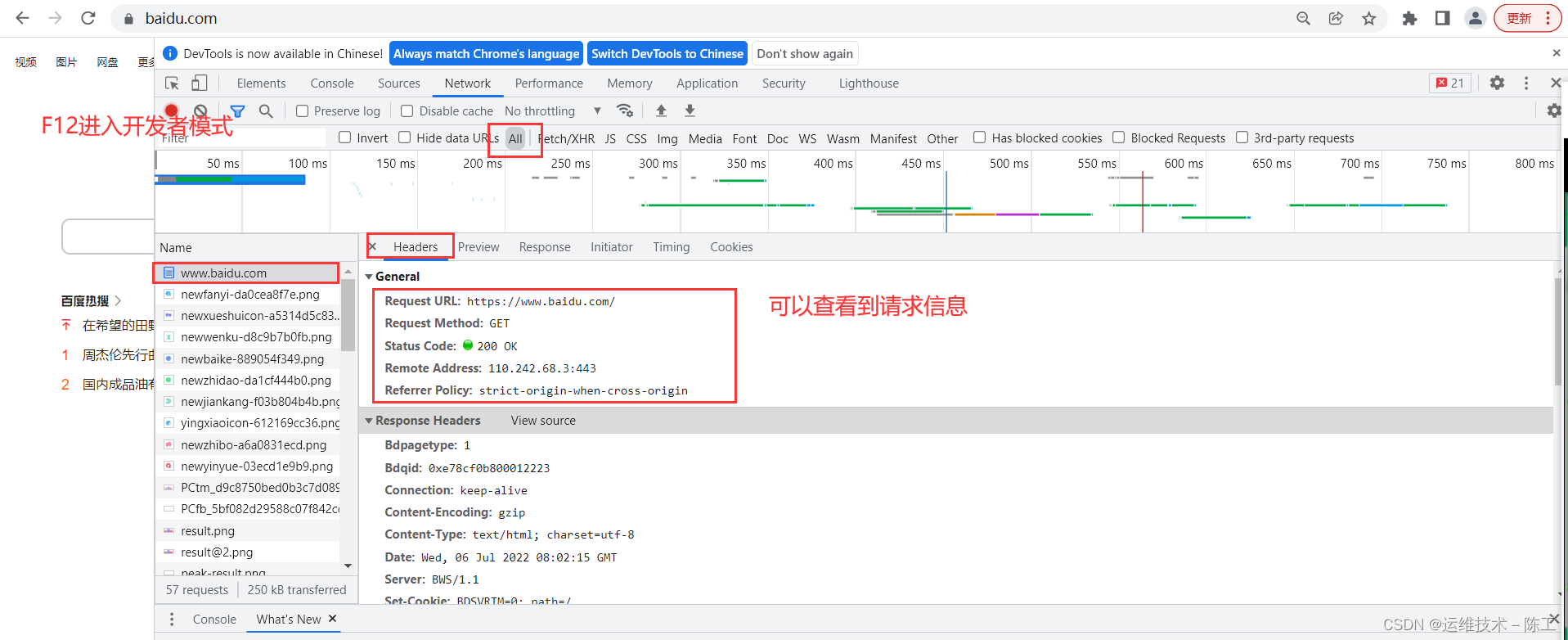The width and height of the screenshot is (1568, 640).
Task: Click the browser back arrow
Action: [23, 18]
